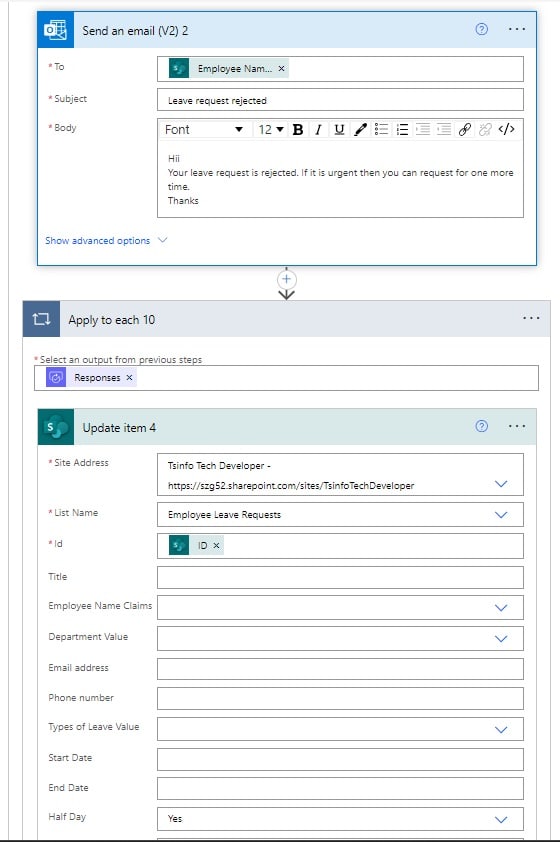Click the Outlook icon on Send an email card
Image resolution: width=560 pixels, height=842 pixels.
coord(56,30)
